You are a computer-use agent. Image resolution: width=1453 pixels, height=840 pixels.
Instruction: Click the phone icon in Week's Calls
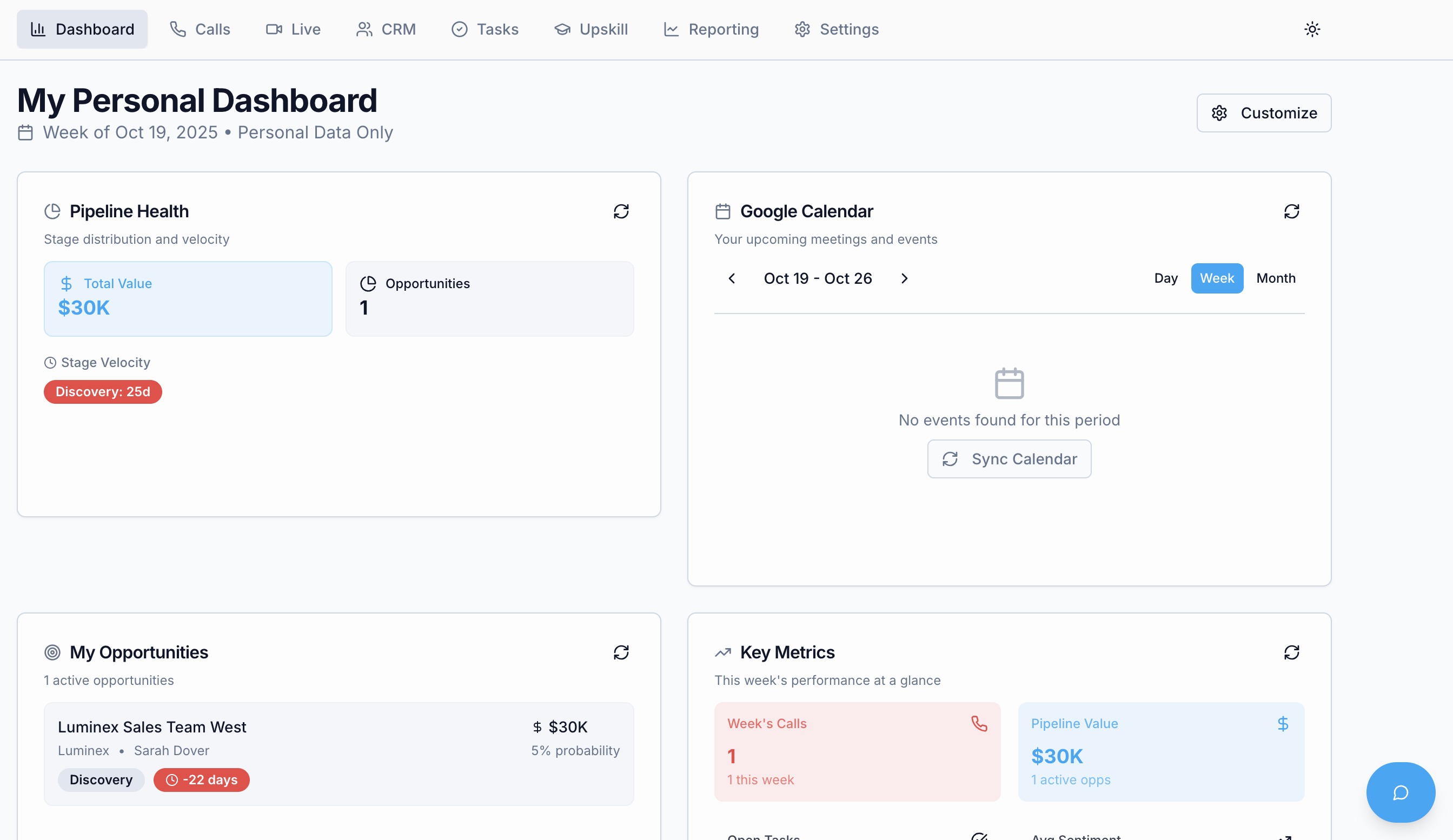[x=978, y=724]
